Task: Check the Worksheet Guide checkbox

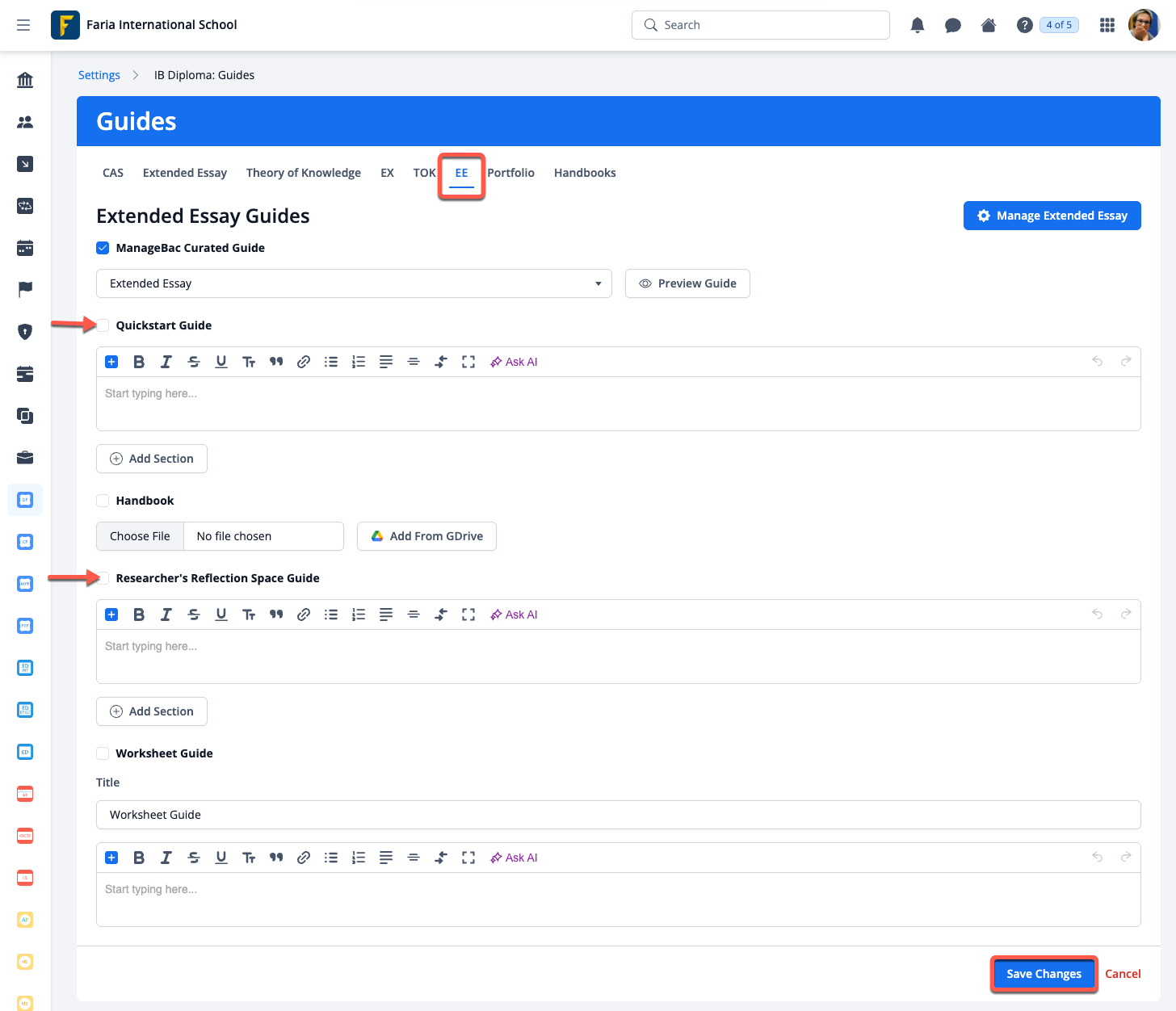Action: (x=103, y=753)
